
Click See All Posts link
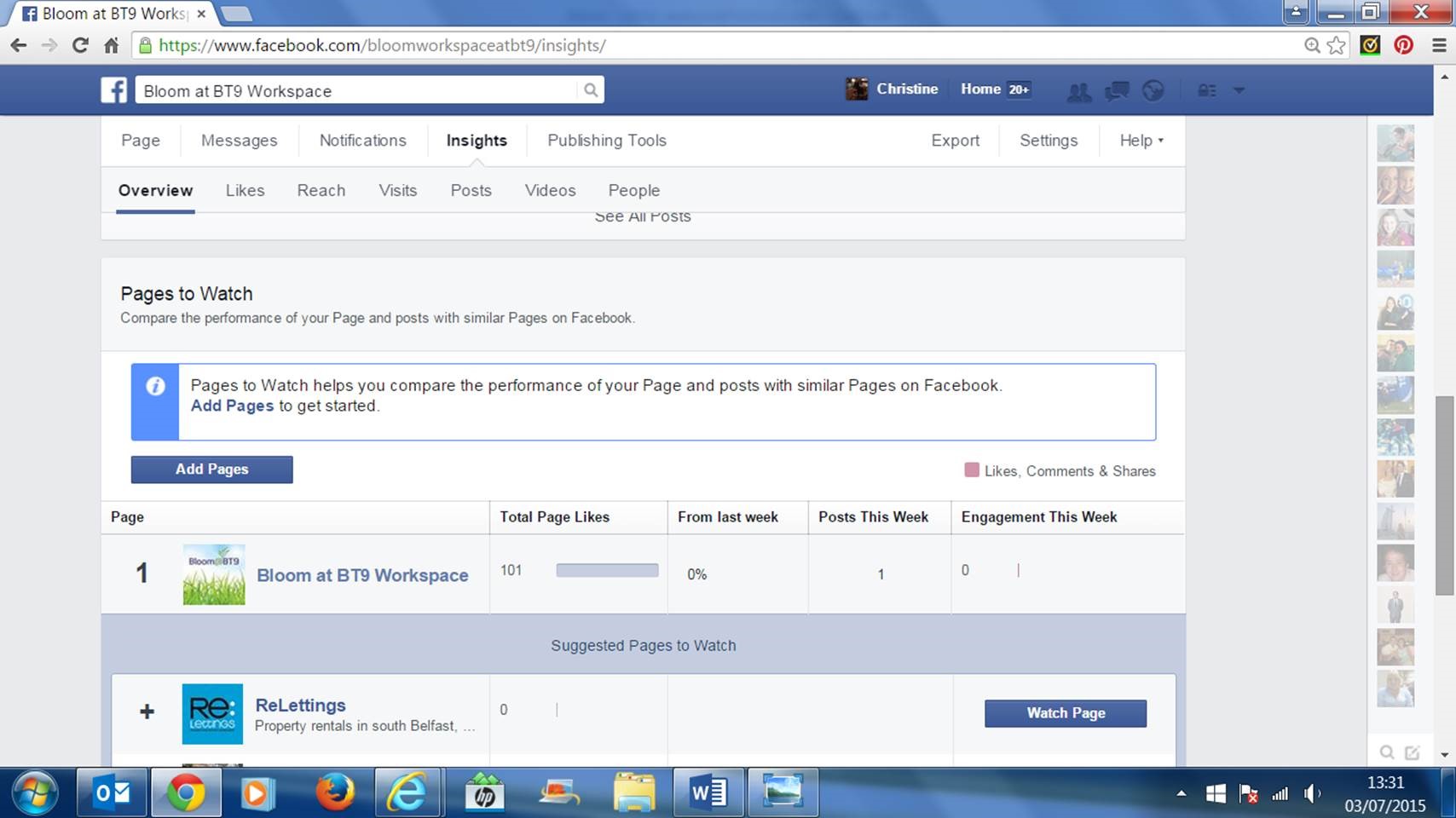[643, 216]
